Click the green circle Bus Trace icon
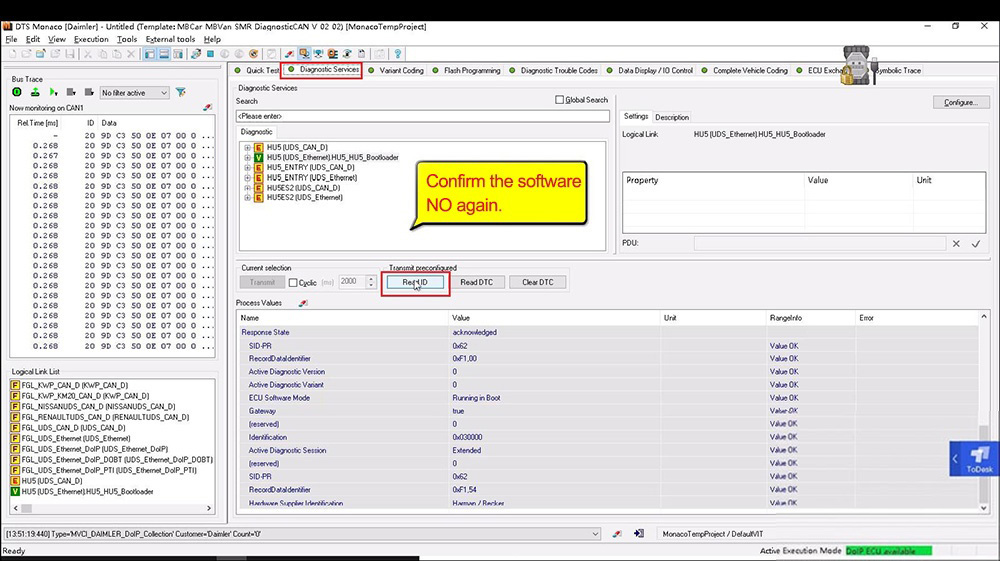 [x=17, y=92]
